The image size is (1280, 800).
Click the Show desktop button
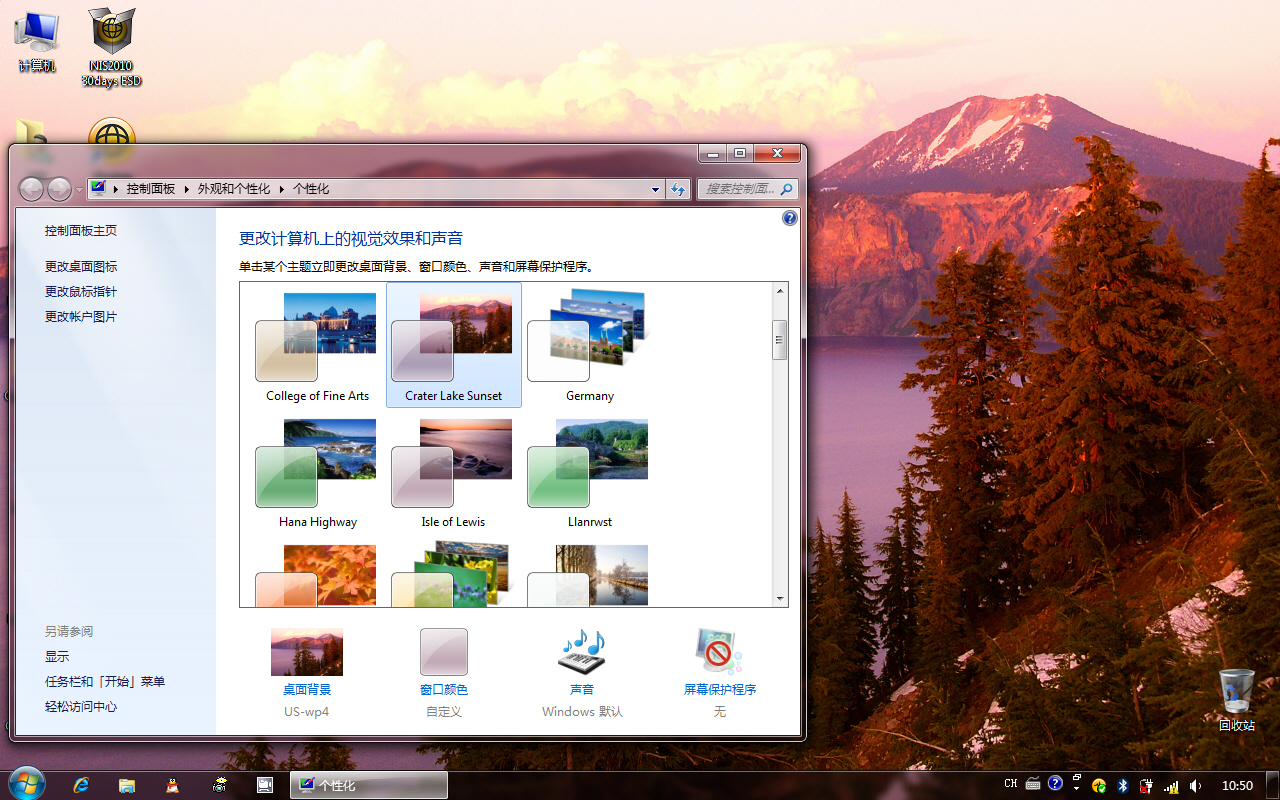(x=1272, y=785)
